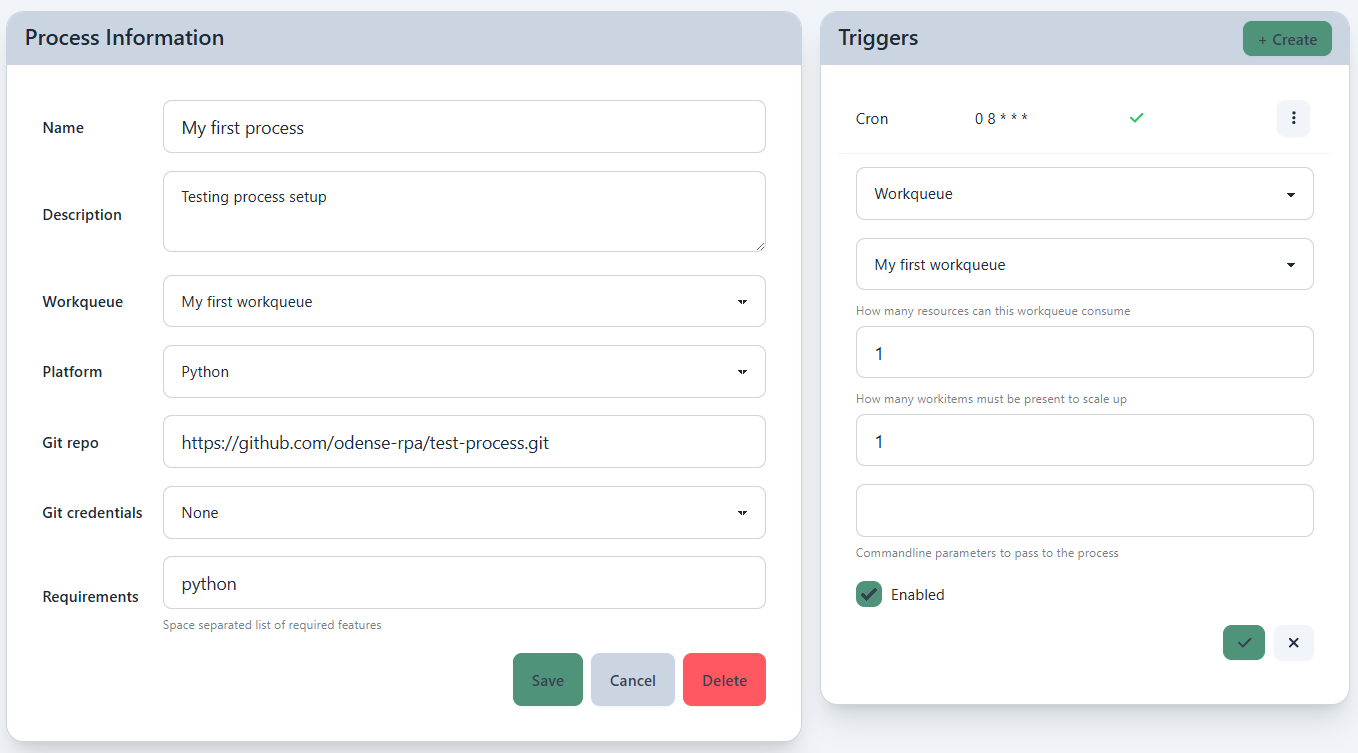Create a new trigger with + Create

[x=1287, y=39]
